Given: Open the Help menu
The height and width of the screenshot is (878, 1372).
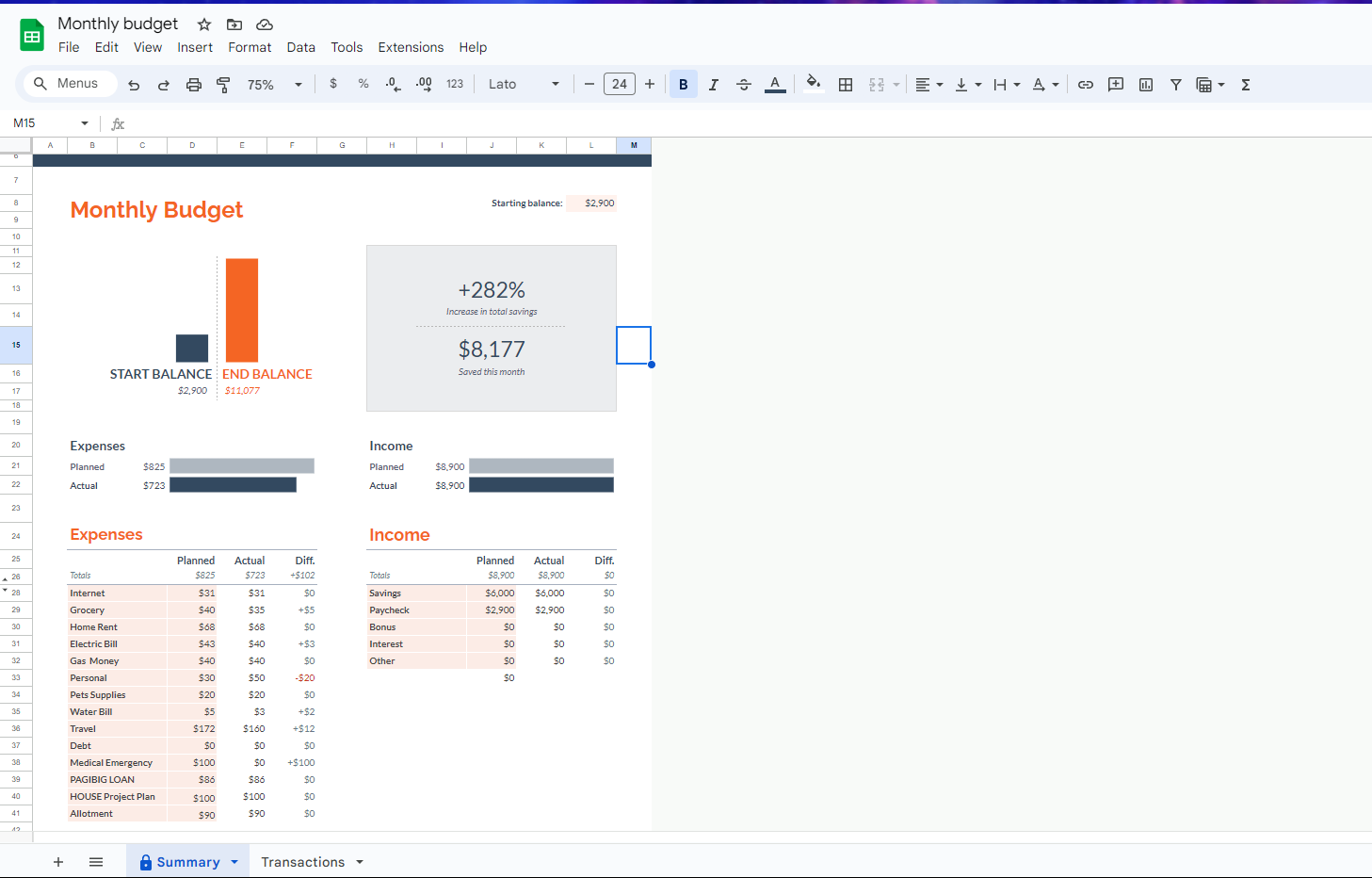Looking at the screenshot, I should [x=473, y=47].
